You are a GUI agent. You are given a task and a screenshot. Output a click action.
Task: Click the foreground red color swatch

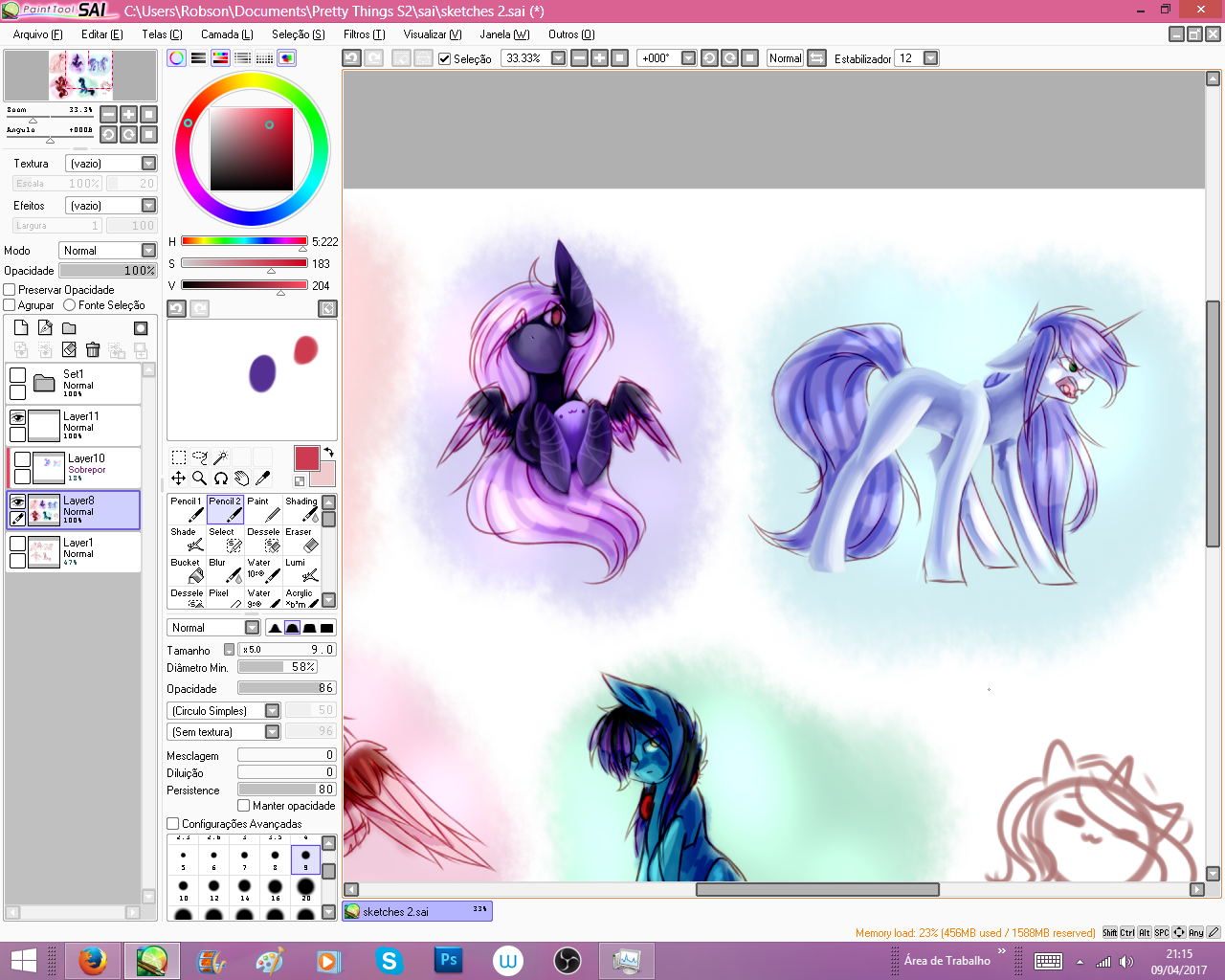point(306,458)
